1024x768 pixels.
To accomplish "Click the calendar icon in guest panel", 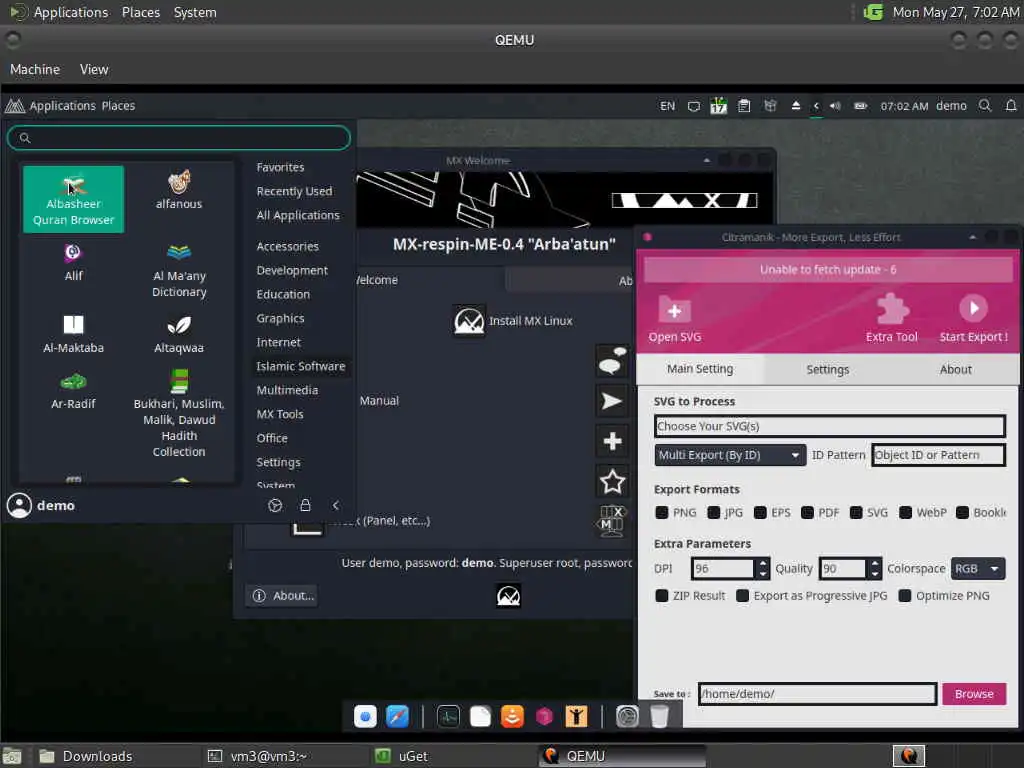I will tap(718, 106).
